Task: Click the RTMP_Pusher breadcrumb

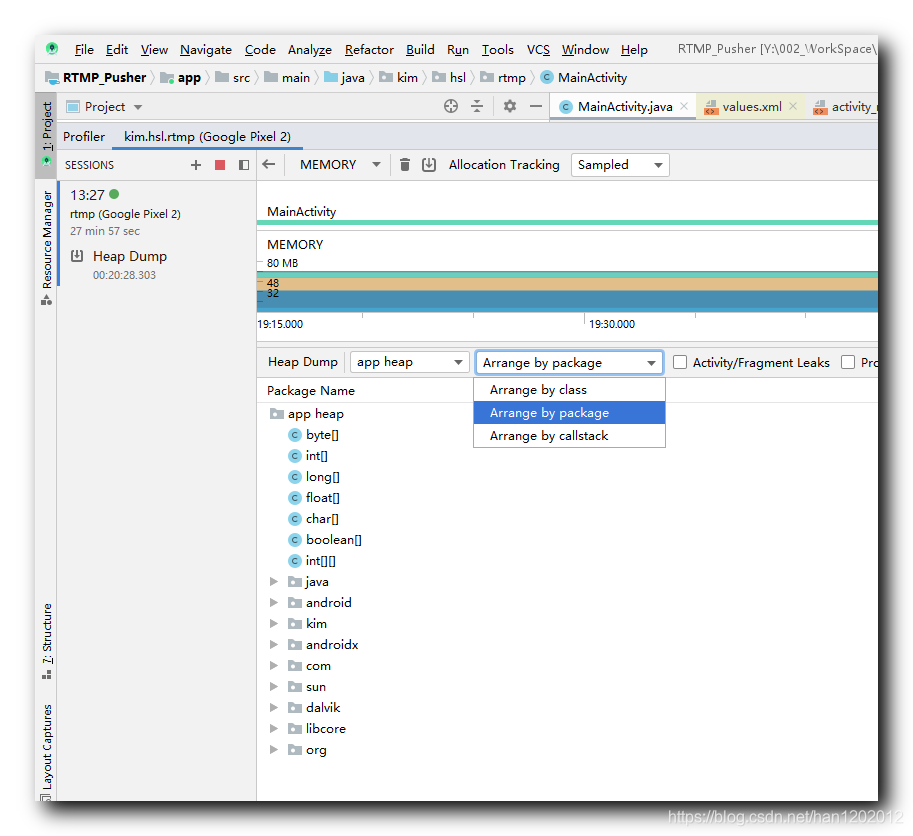Action: click(97, 77)
